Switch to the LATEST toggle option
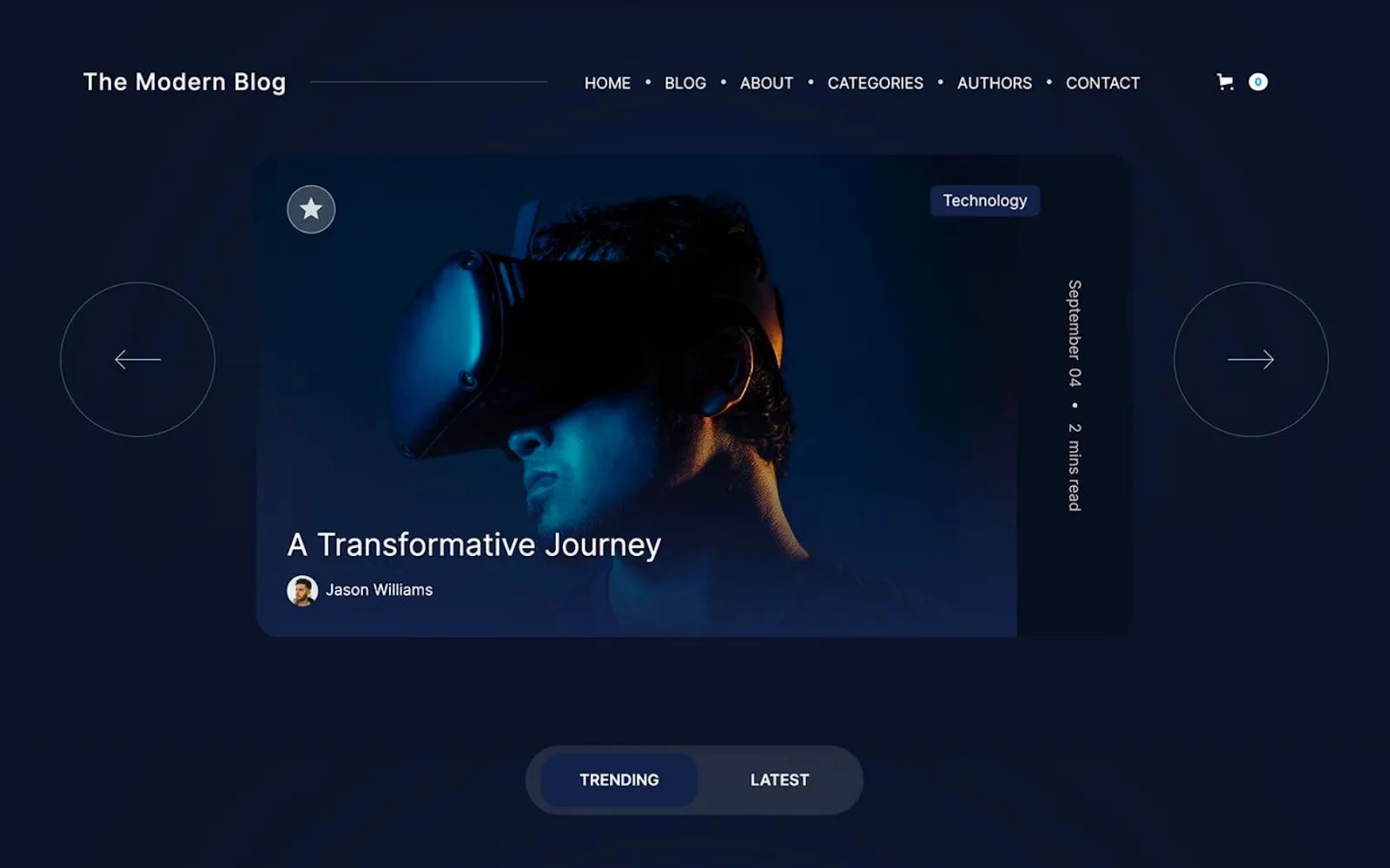The width and height of the screenshot is (1390, 868). point(779,780)
